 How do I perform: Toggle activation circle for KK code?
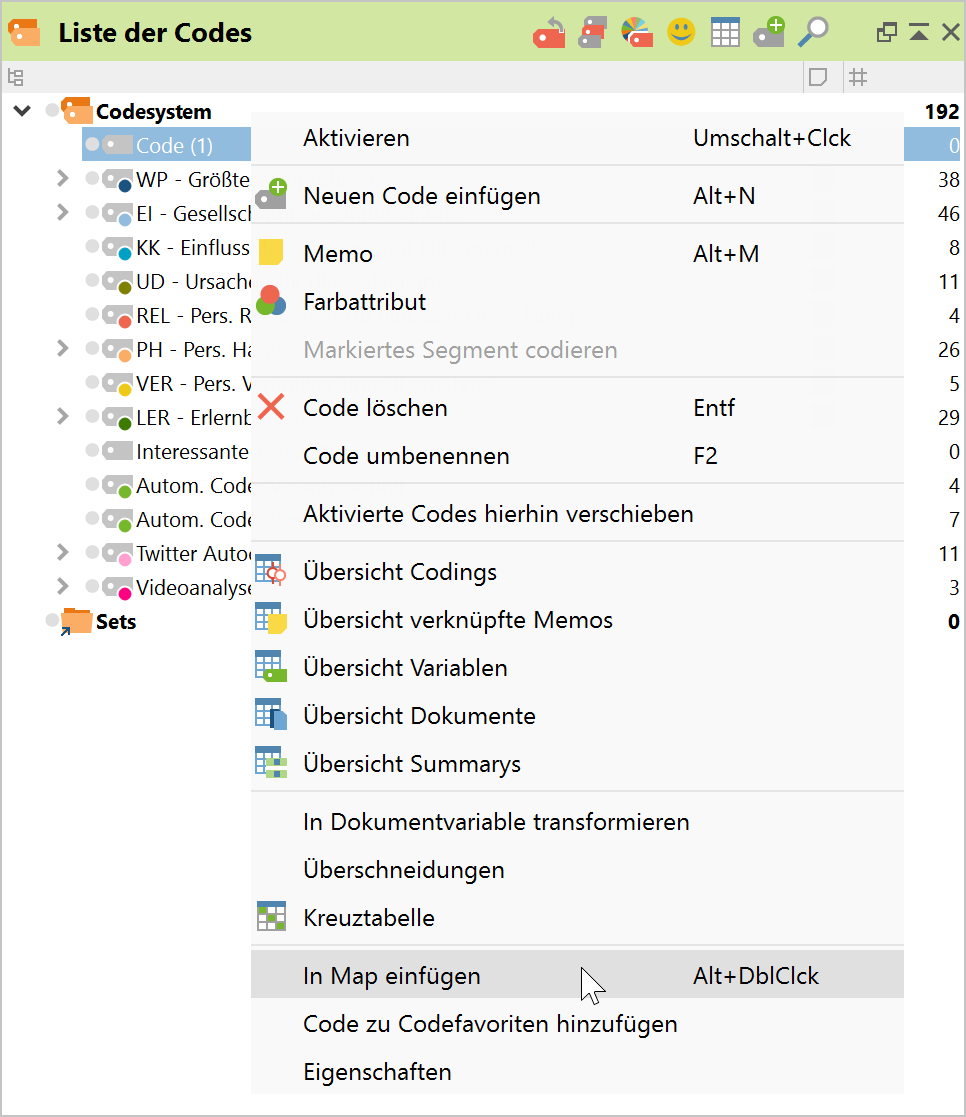92,246
